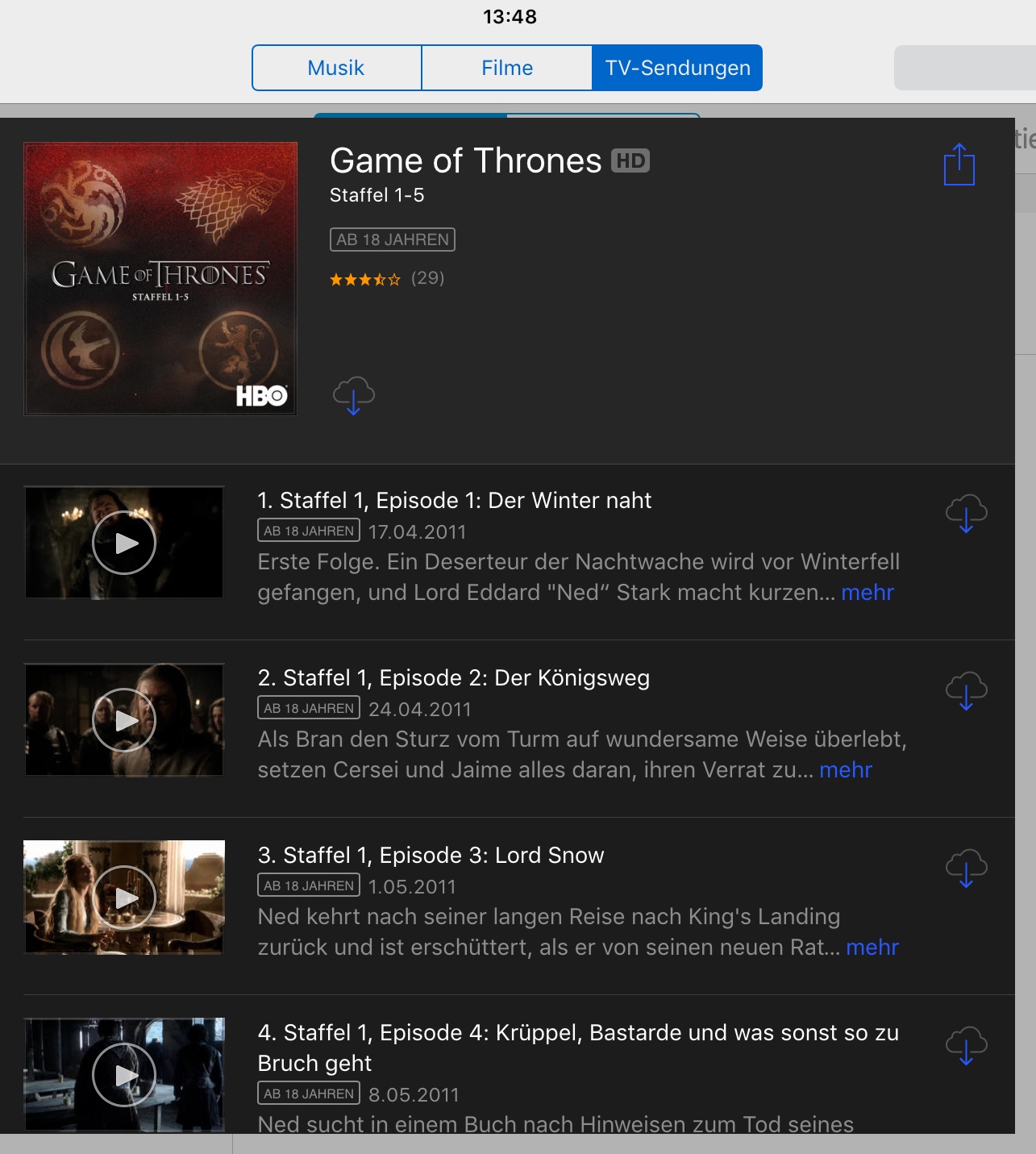Play preview of Lord Snow episode

(124, 898)
